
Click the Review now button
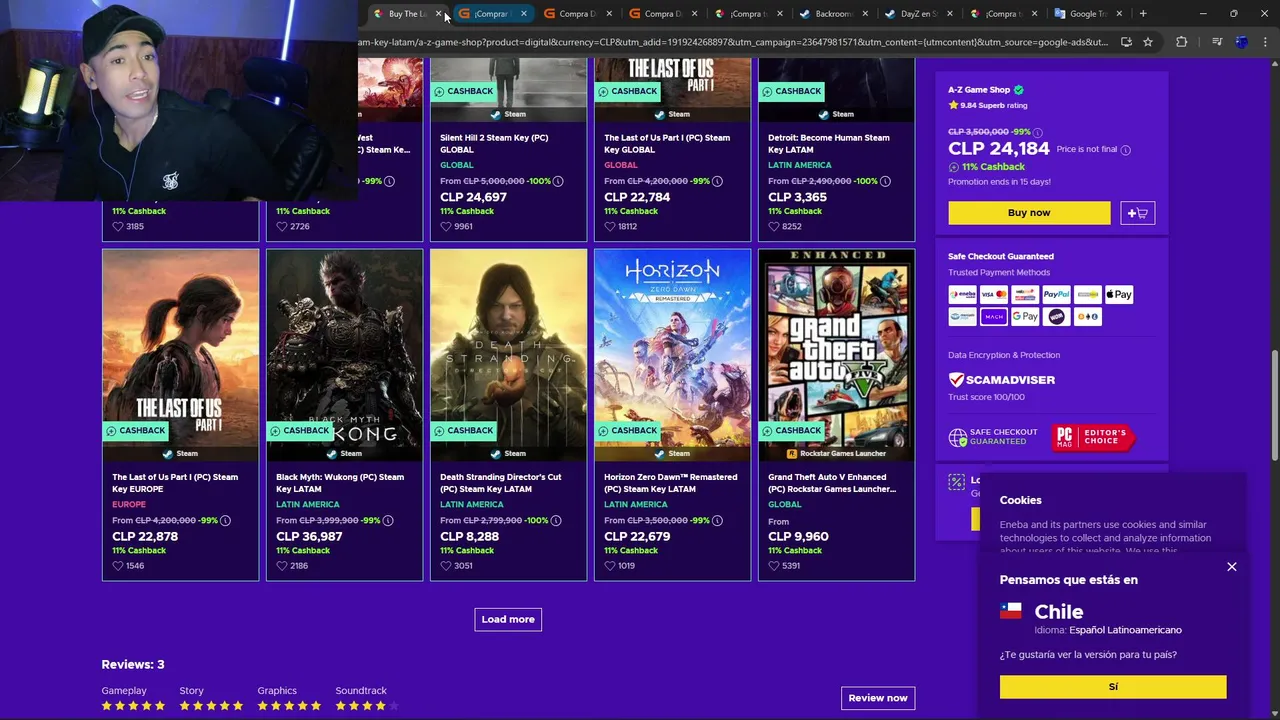[x=878, y=698]
